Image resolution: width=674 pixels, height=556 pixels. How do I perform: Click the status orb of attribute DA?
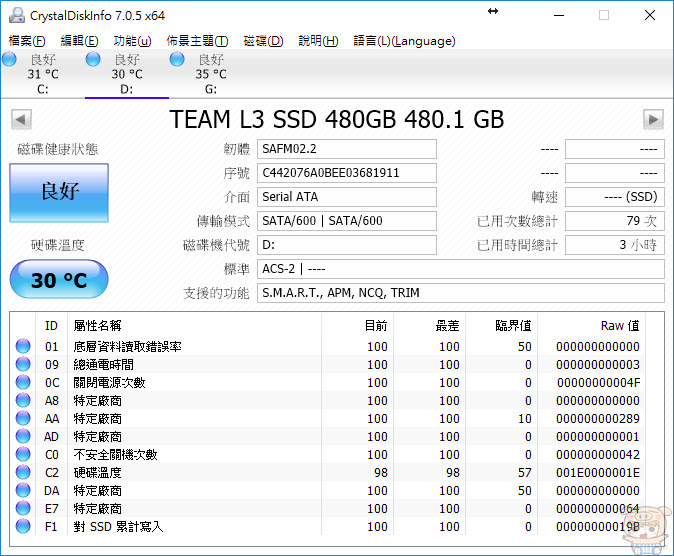click(x=23, y=491)
